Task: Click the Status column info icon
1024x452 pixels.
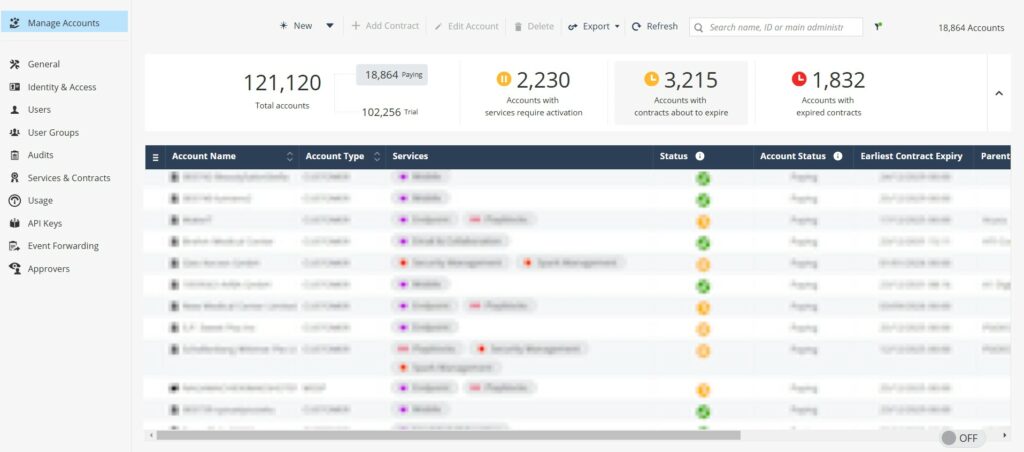Action: pyautogui.click(x=700, y=156)
